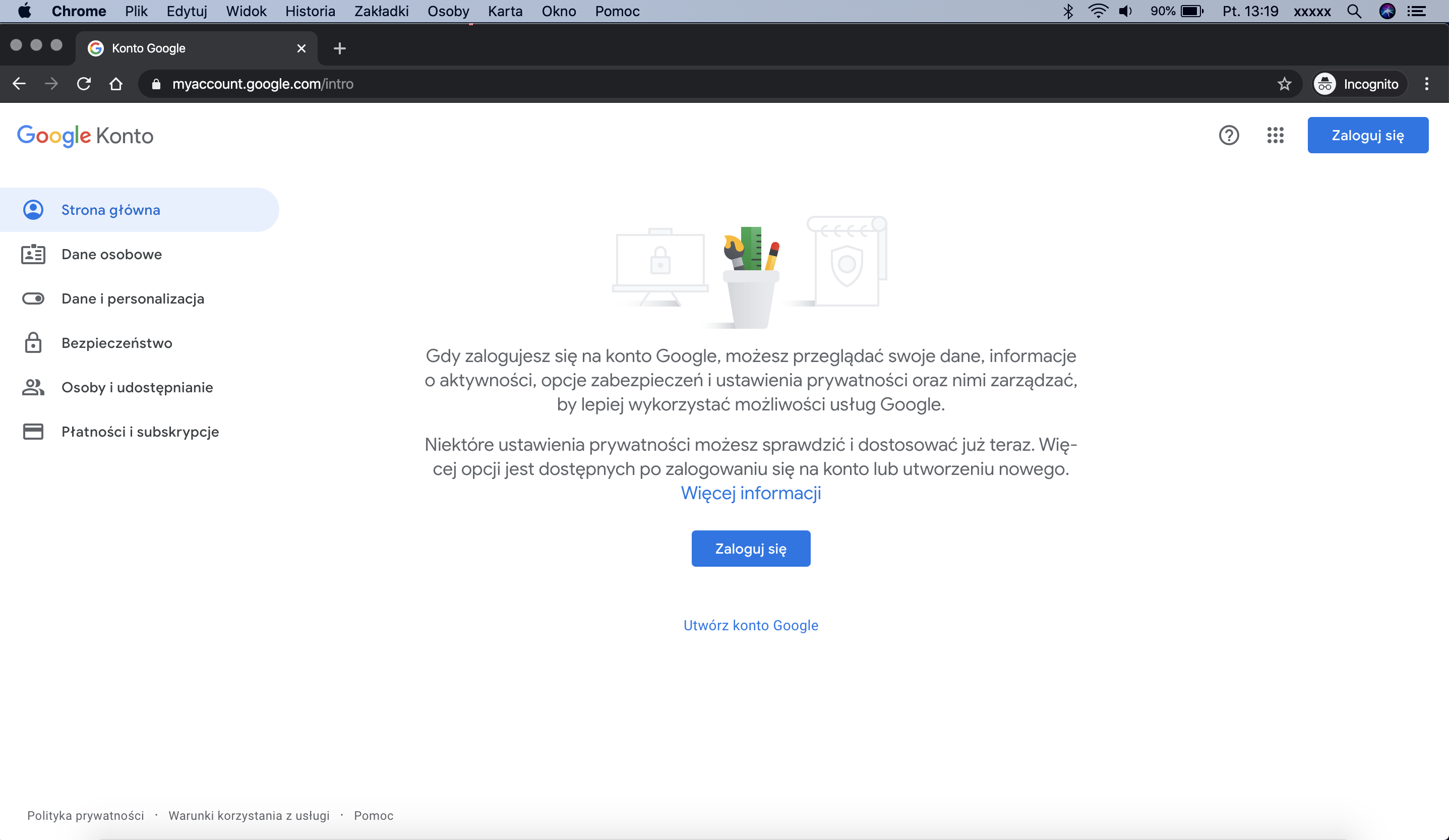This screenshot has height=840, width=1449.
Task: Open the Okno menu
Action: [559, 11]
